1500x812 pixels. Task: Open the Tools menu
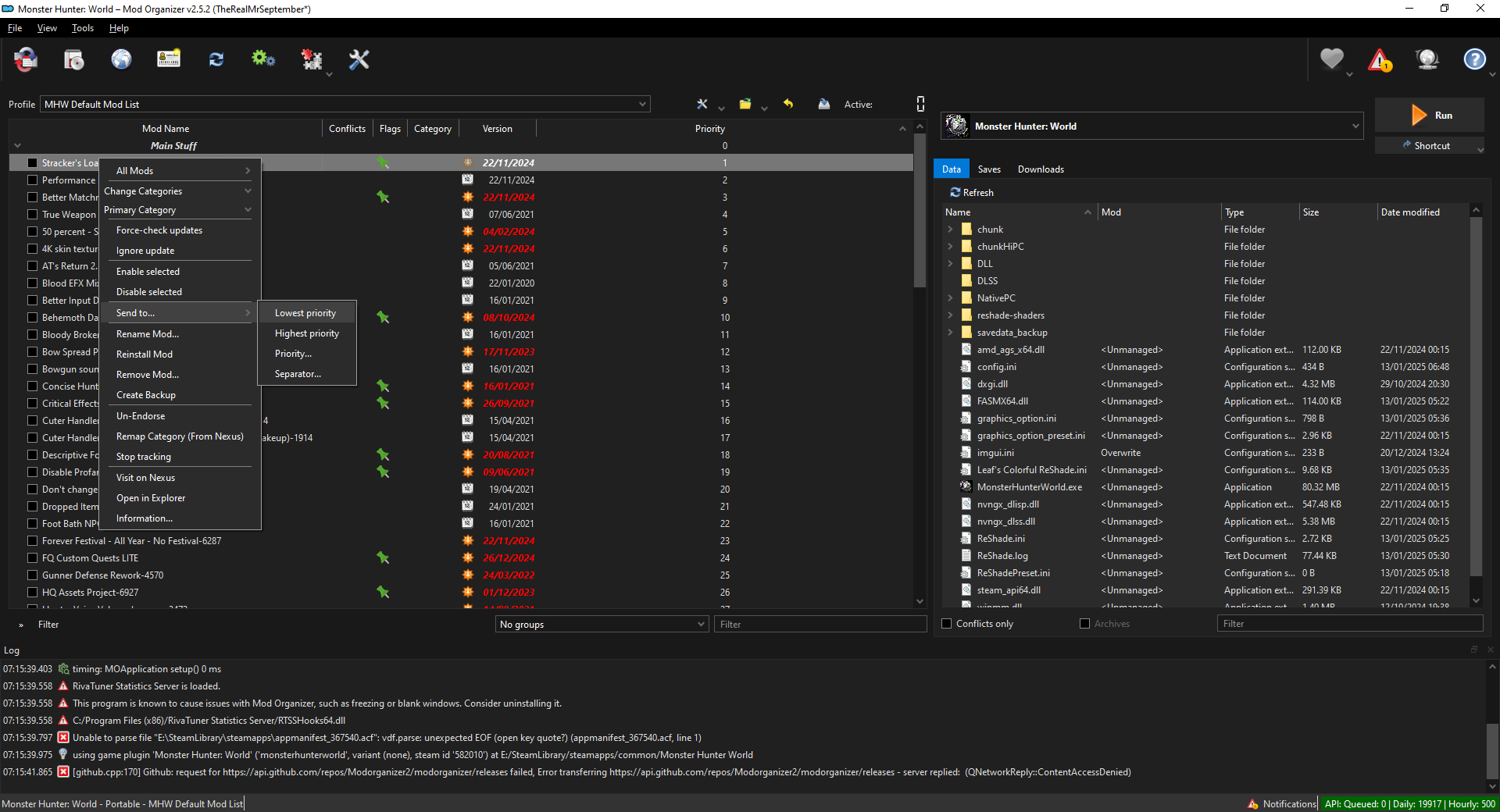click(83, 28)
